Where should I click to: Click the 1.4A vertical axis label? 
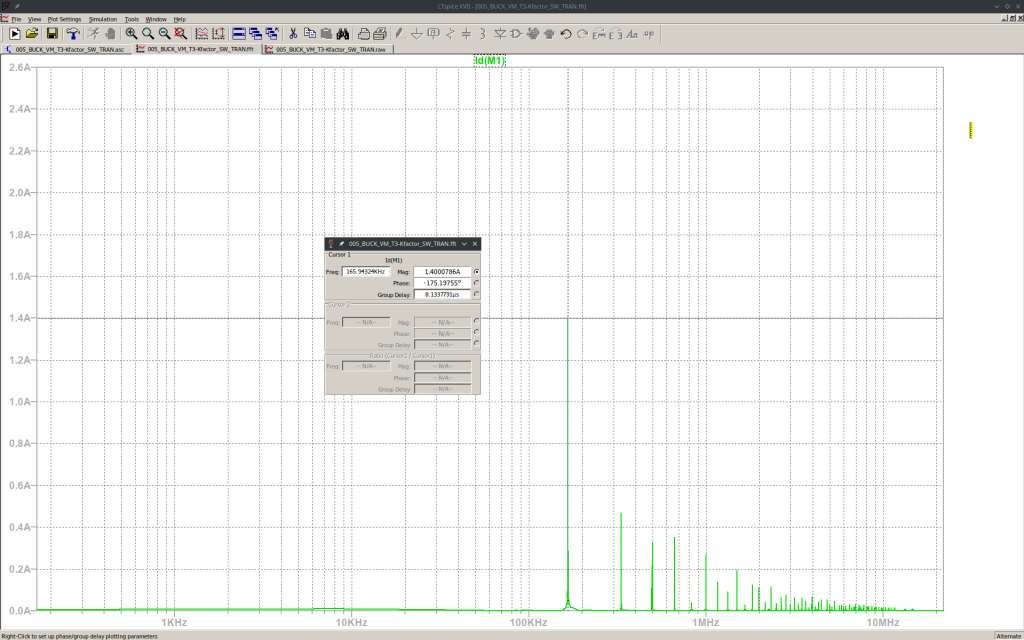click(x=20, y=318)
